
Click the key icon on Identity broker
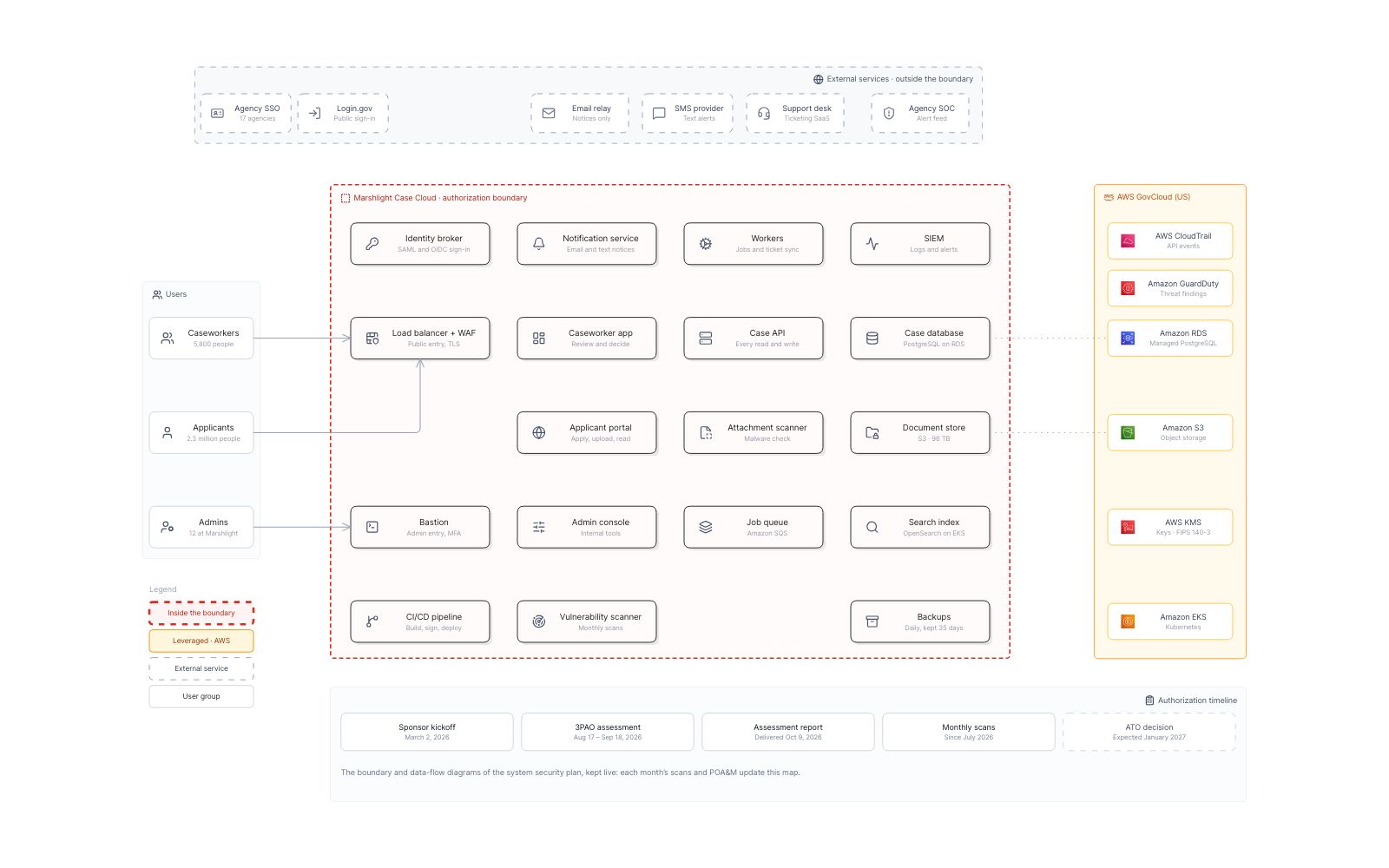(x=372, y=244)
